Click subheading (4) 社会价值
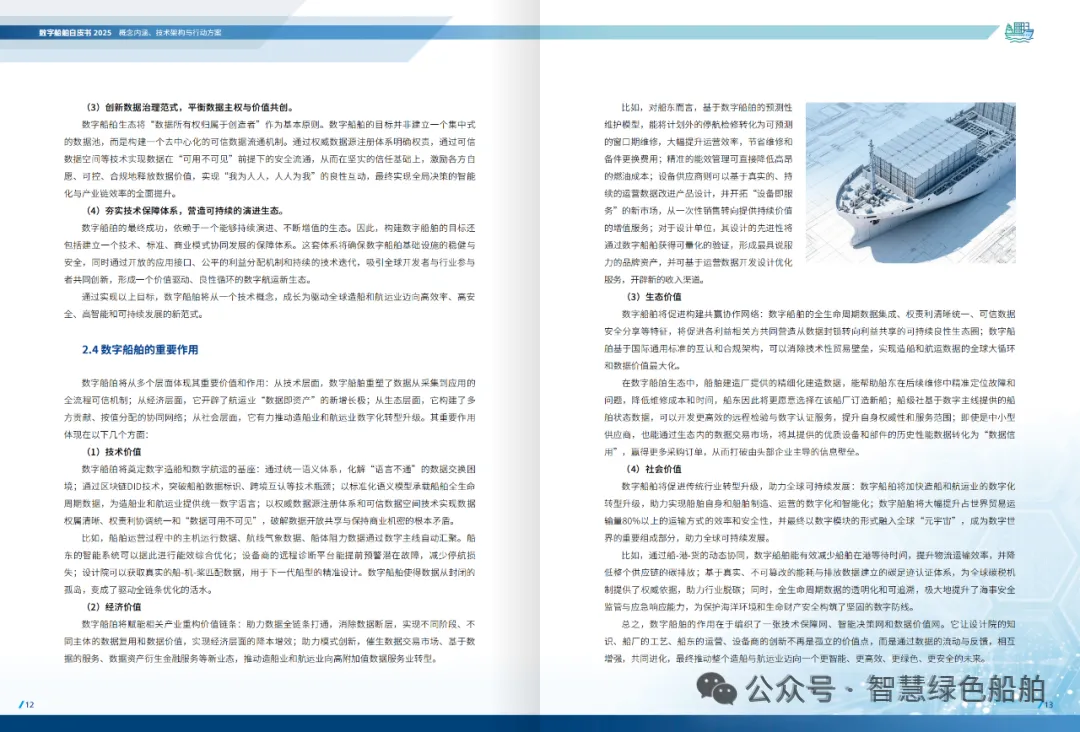1080x732 pixels. [653, 469]
